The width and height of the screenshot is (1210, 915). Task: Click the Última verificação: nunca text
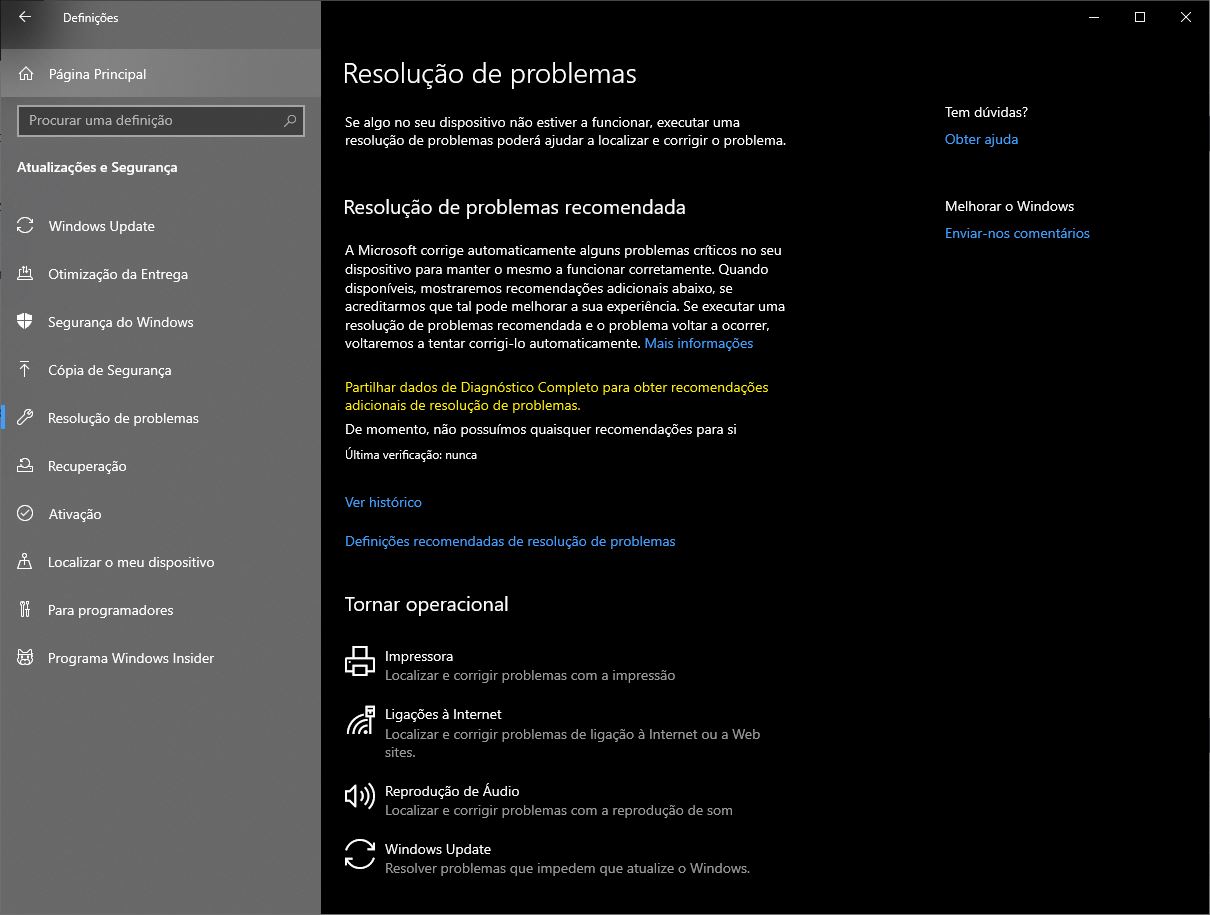[x=411, y=454]
